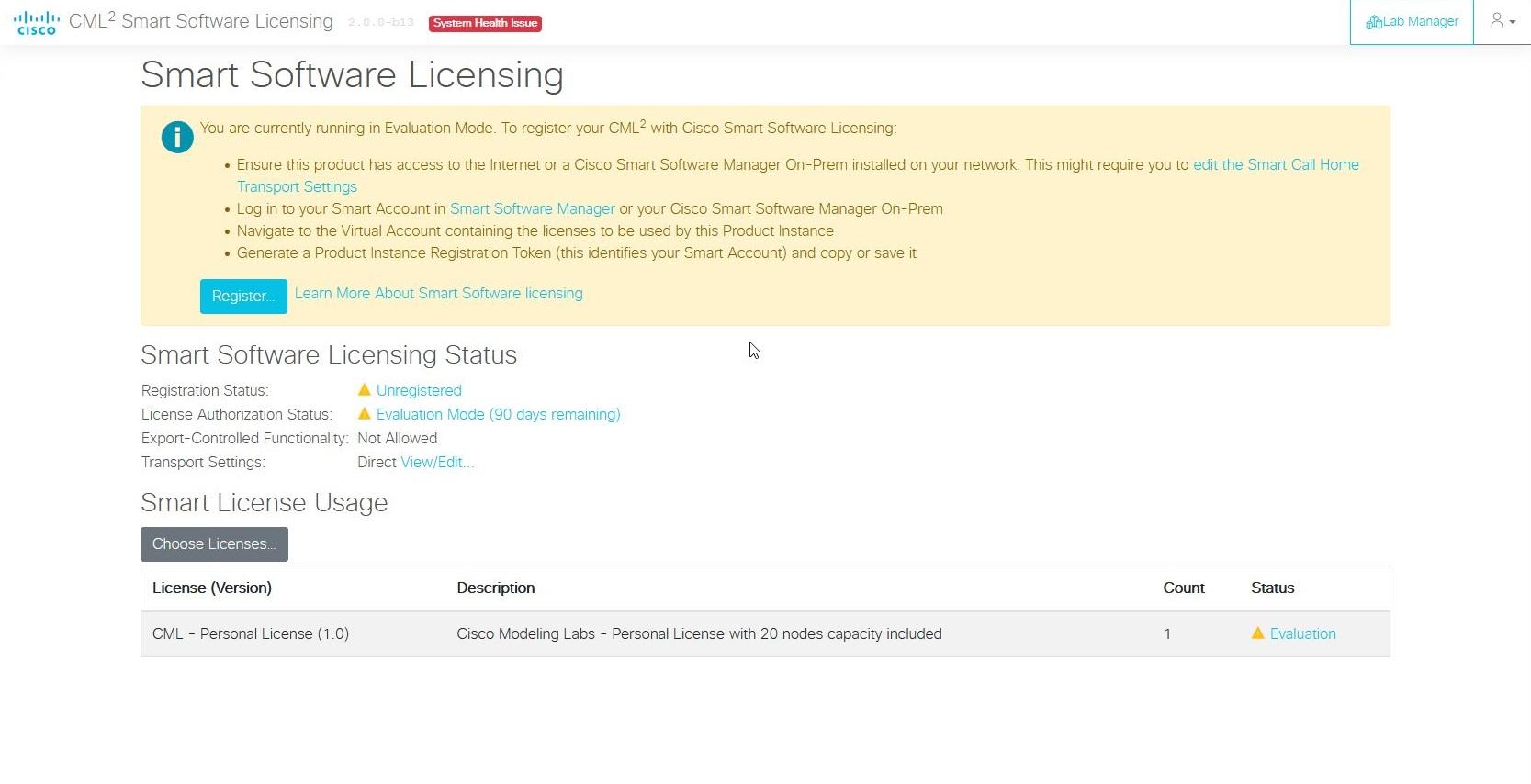
Task: Click the Cisco Modeling Labs description cell
Action: click(x=699, y=634)
